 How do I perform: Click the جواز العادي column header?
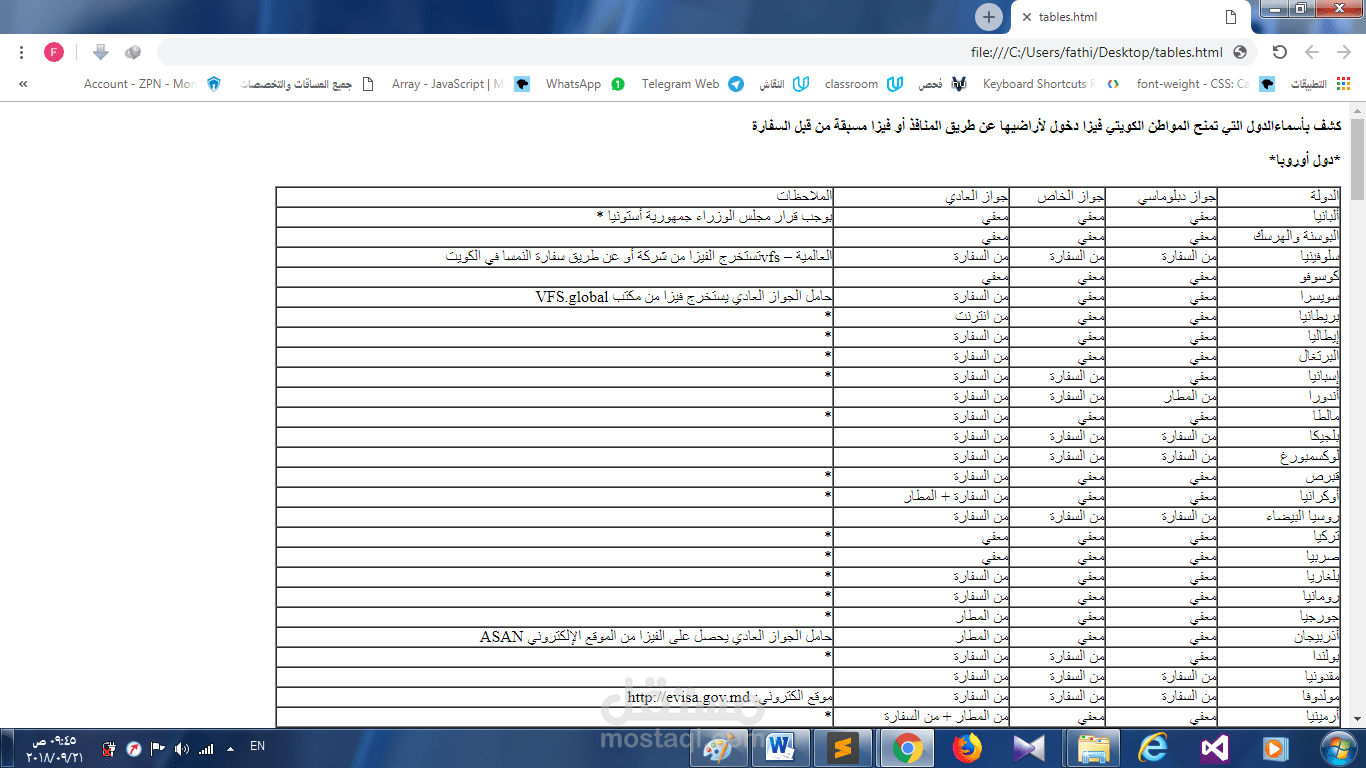click(921, 197)
